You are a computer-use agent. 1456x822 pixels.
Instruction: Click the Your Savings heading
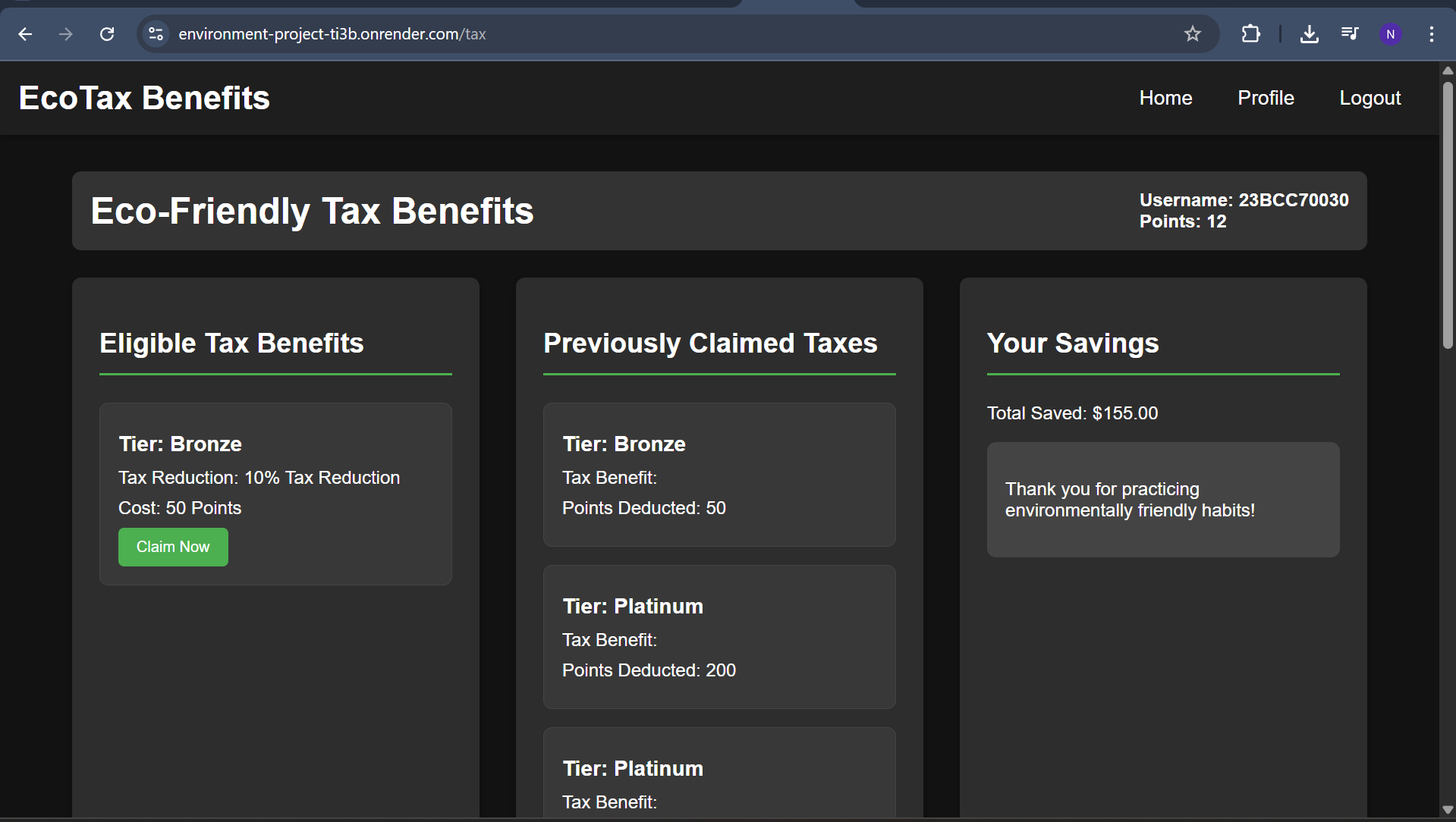click(1073, 344)
